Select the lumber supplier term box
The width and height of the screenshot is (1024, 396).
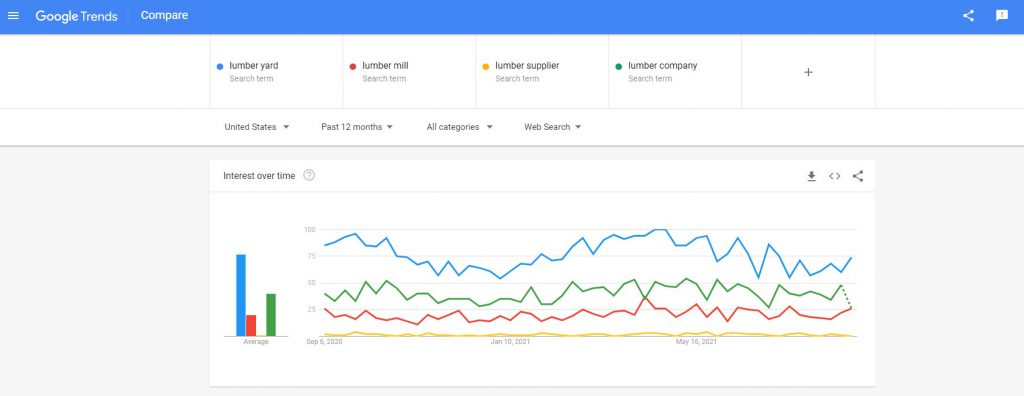click(542, 72)
